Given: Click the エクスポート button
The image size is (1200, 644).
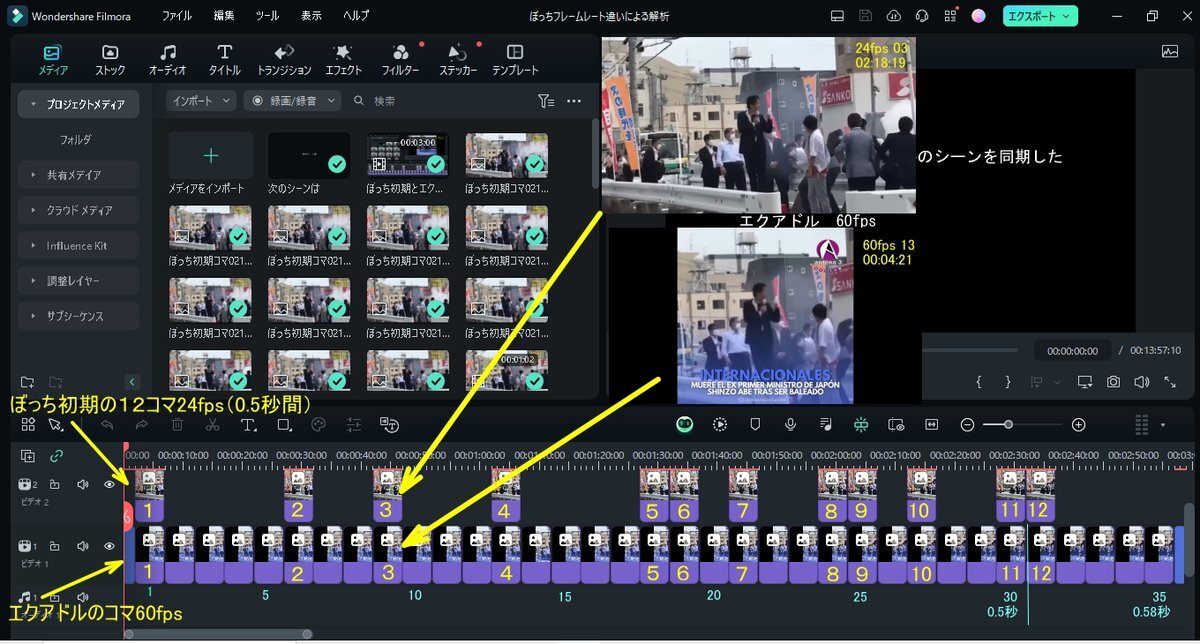Looking at the screenshot, I should tap(1040, 16).
